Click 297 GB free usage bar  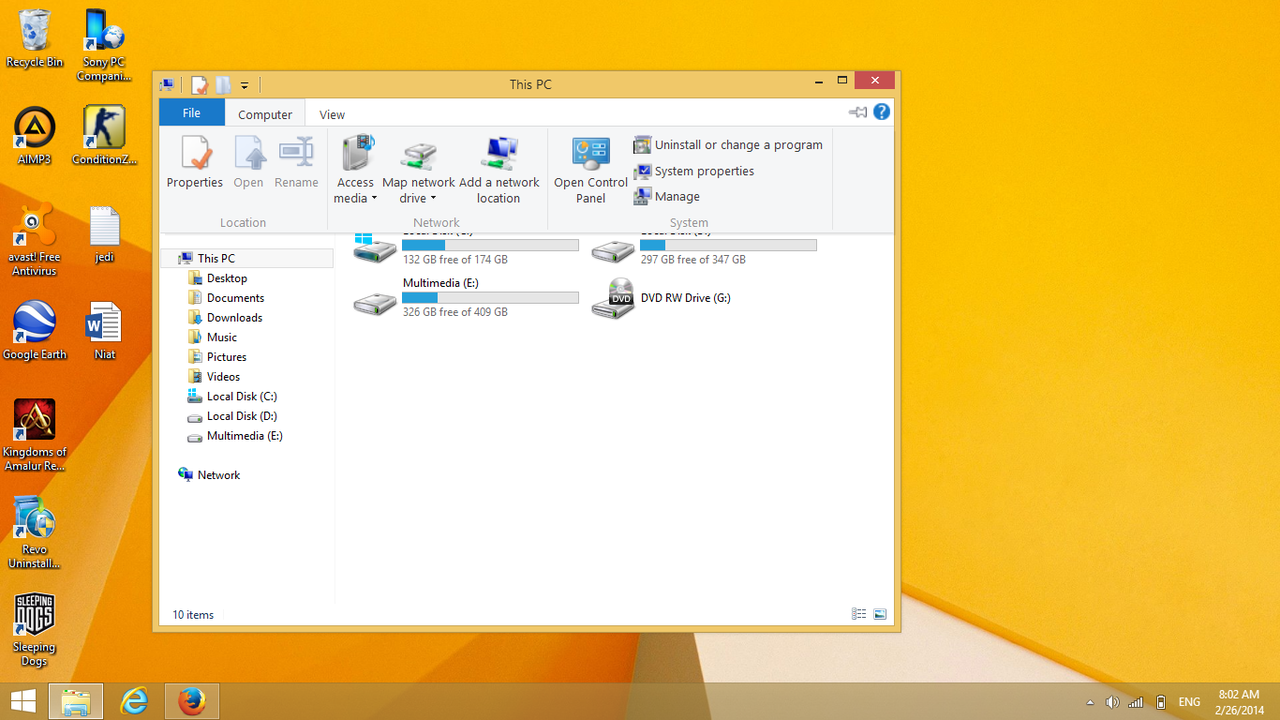coord(728,245)
